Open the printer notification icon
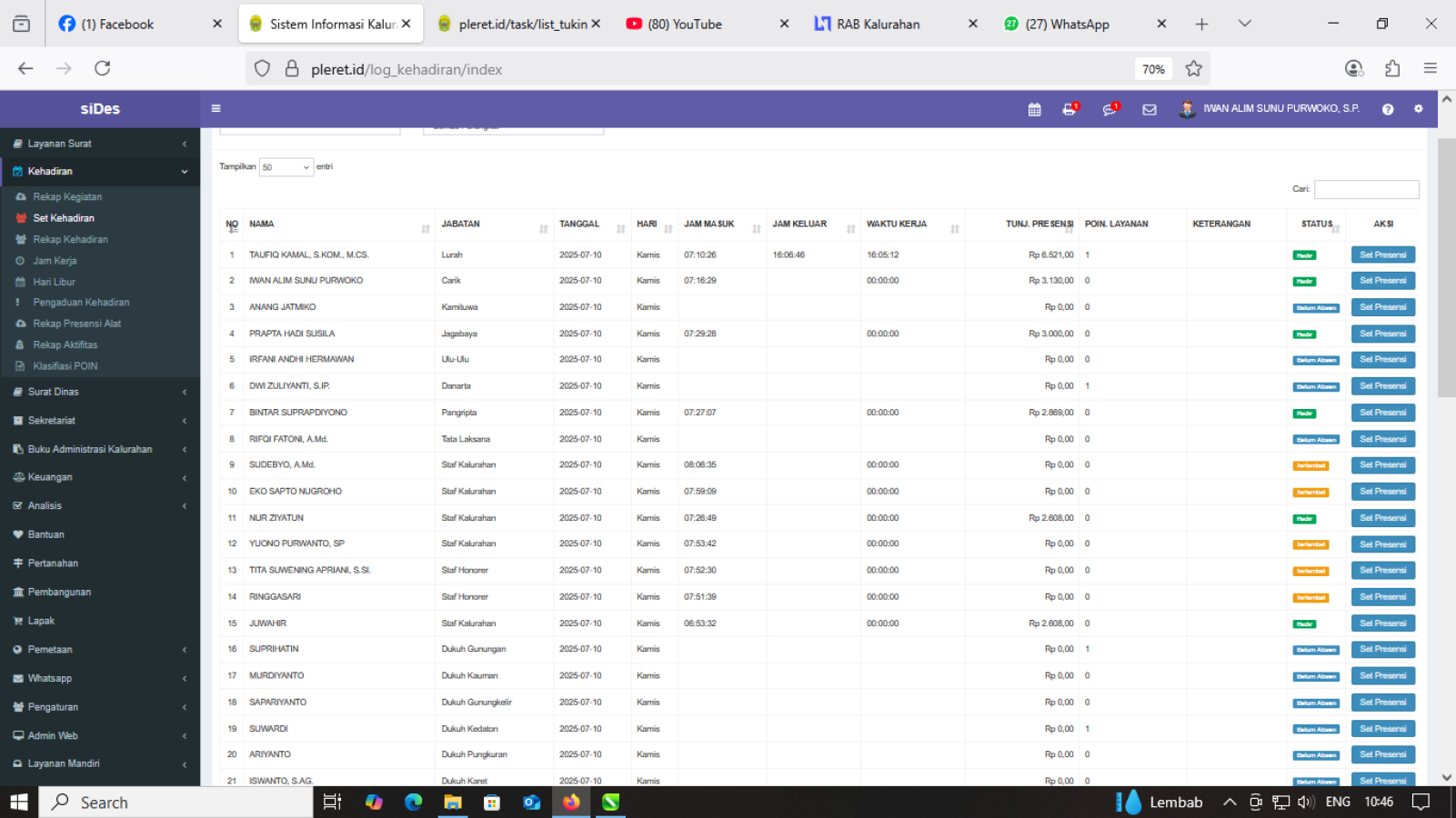The image size is (1456, 818). (x=1069, y=109)
